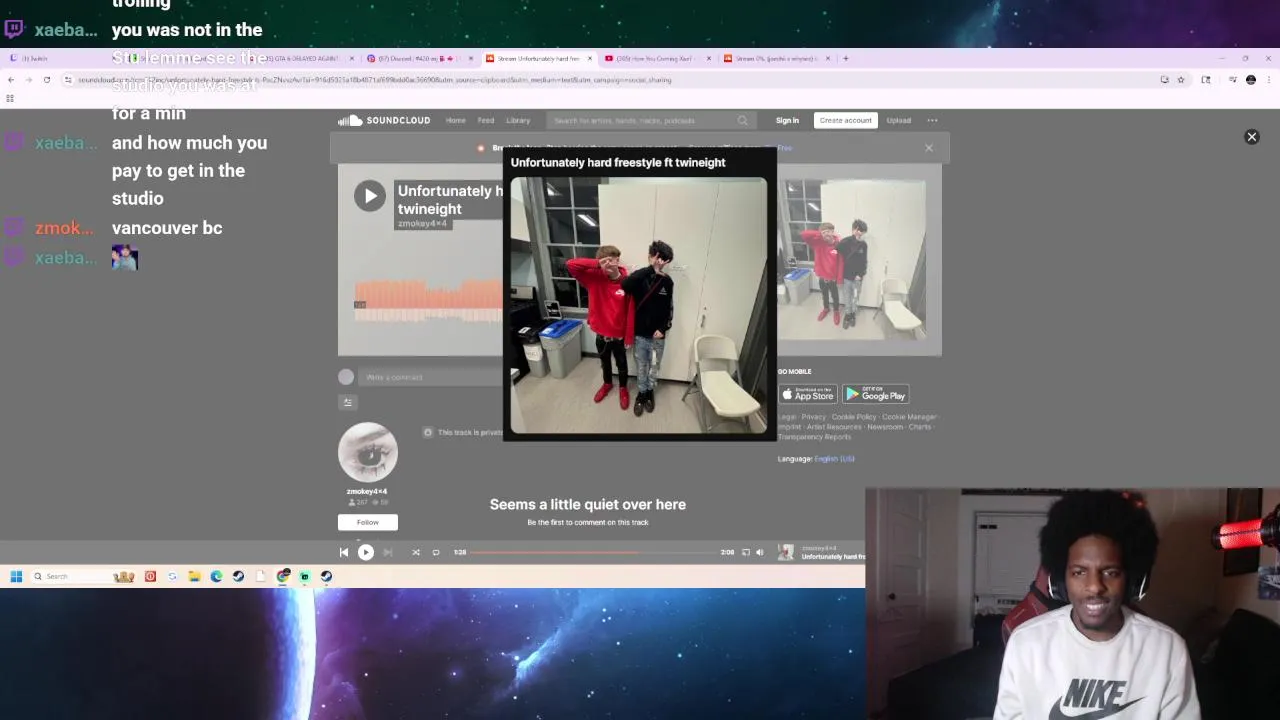This screenshot has height=720, width=1280.
Task: Click the cast icon in the player bar
Action: [x=745, y=552]
